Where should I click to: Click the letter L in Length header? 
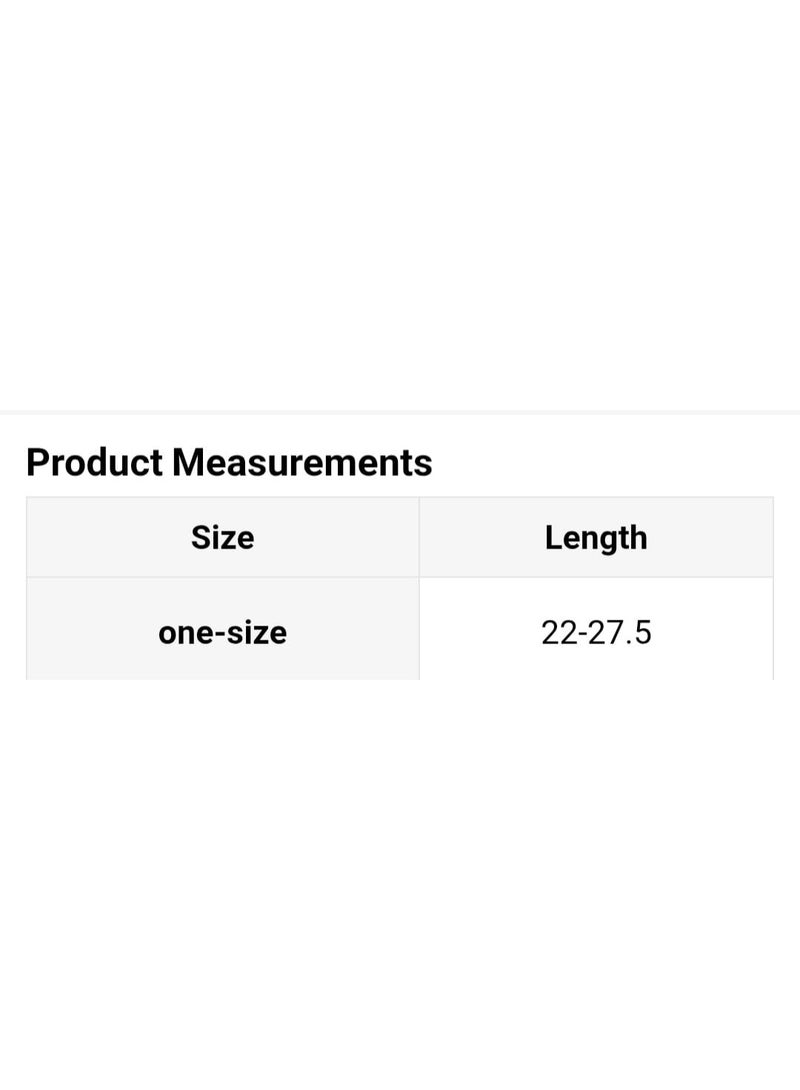pyautogui.click(x=553, y=537)
